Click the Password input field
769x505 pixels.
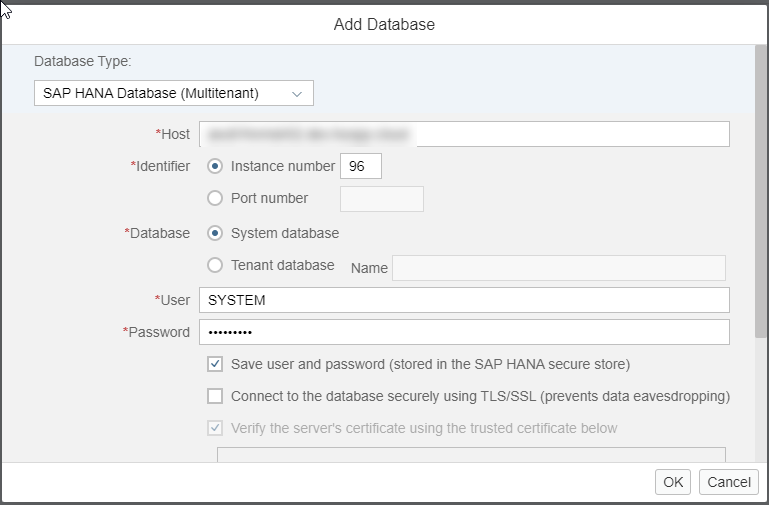pyautogui.click(x=464, y=332)
